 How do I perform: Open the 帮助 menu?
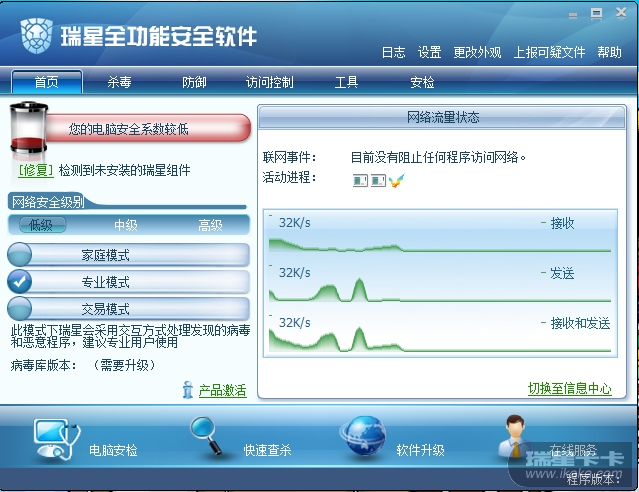(x=609, y=52)
